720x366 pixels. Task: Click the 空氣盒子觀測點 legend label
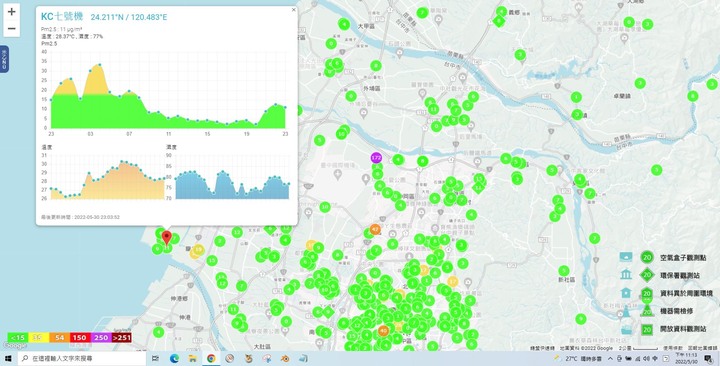click(683, 258)
